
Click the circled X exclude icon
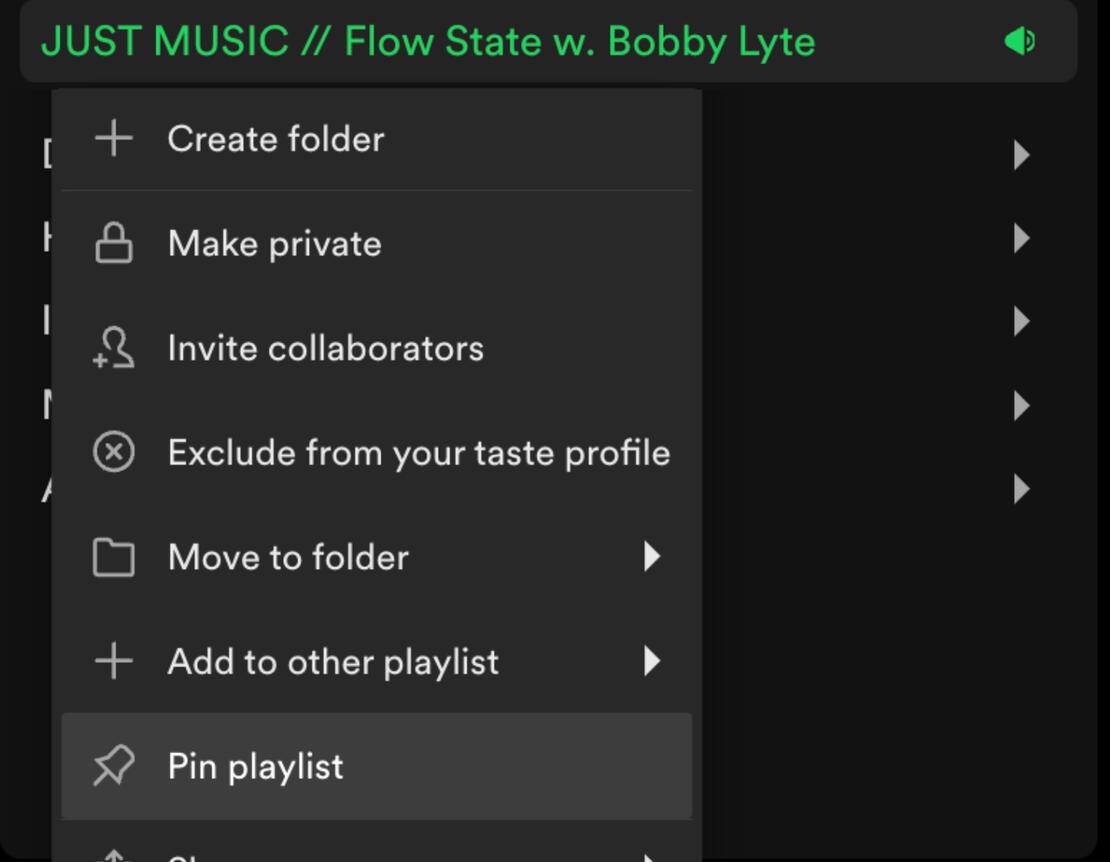coord(113,453)
